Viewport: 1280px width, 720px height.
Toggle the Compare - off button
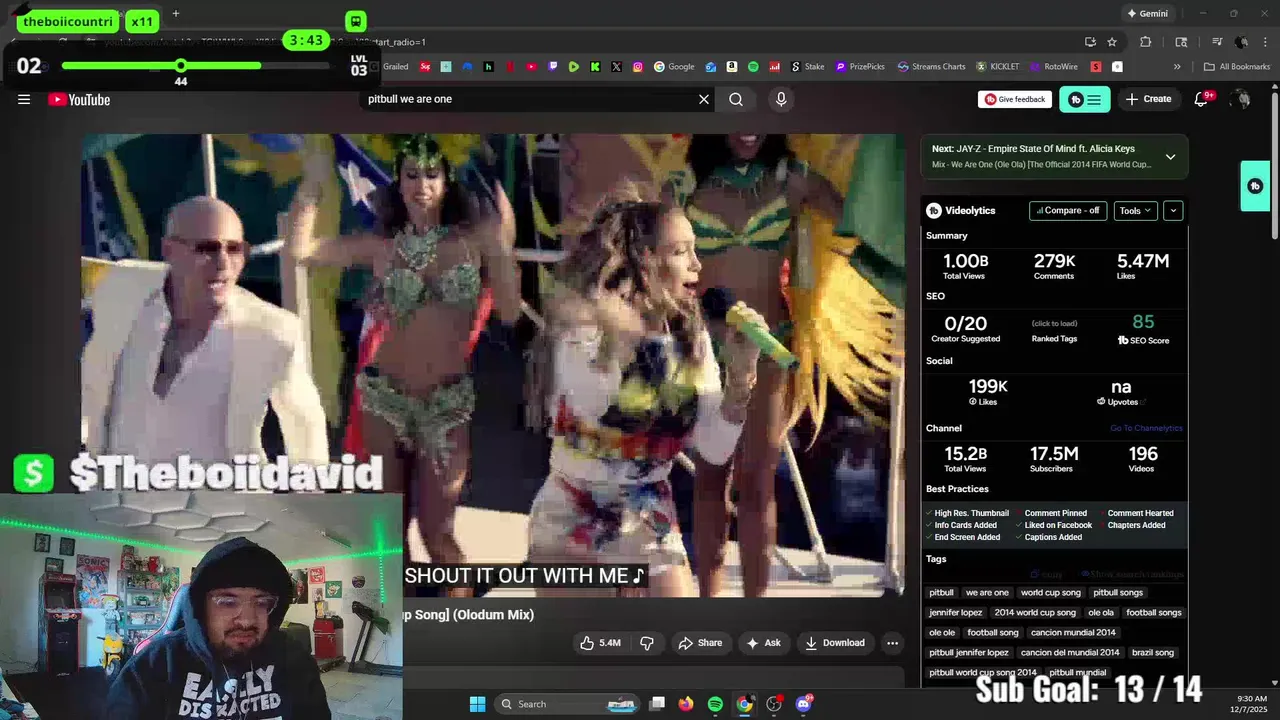(1068, 210)
